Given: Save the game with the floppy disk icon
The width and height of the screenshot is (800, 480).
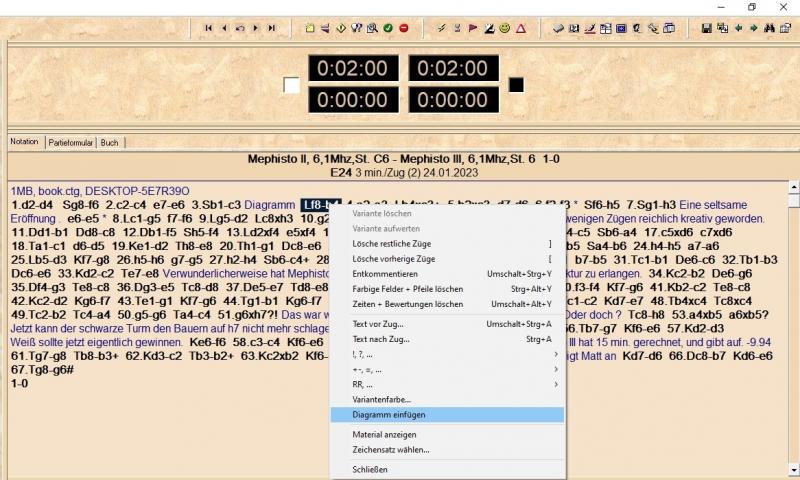Looking at the screenshot, I should [706, 28].
